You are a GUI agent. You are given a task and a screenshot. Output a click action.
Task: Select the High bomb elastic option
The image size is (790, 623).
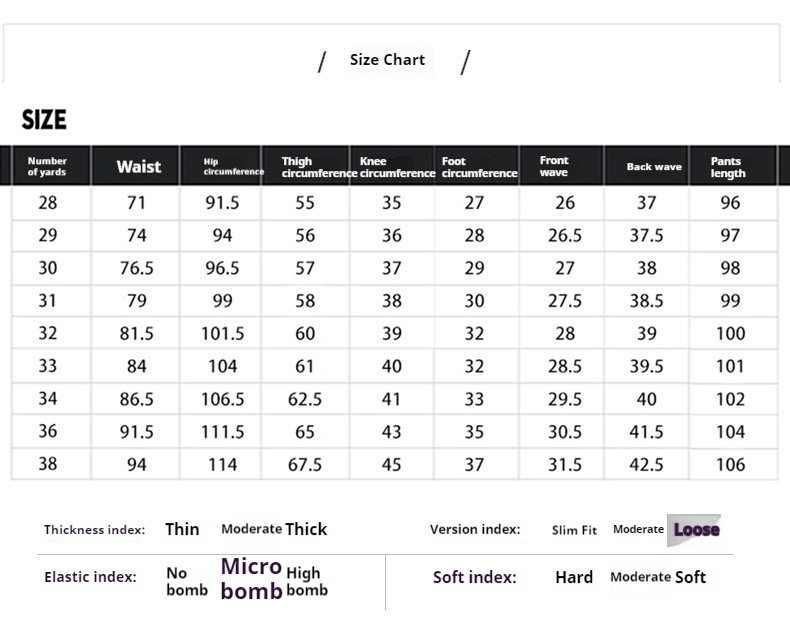pyautogui.click(x=307, y=581)
